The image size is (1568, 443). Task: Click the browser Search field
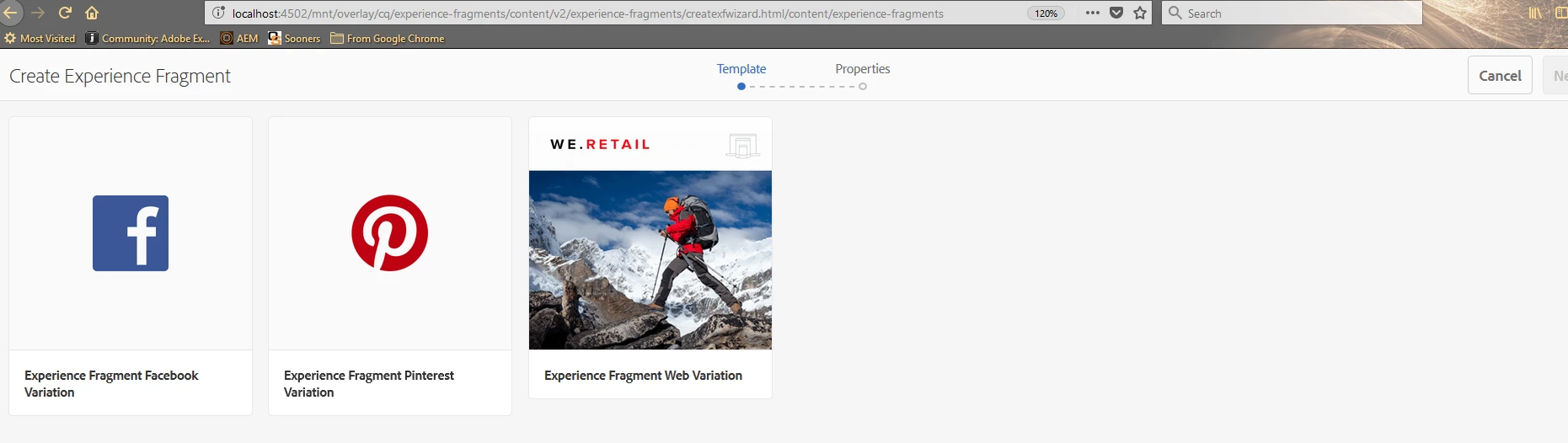pyautogui.click(x=1292, y=13)
